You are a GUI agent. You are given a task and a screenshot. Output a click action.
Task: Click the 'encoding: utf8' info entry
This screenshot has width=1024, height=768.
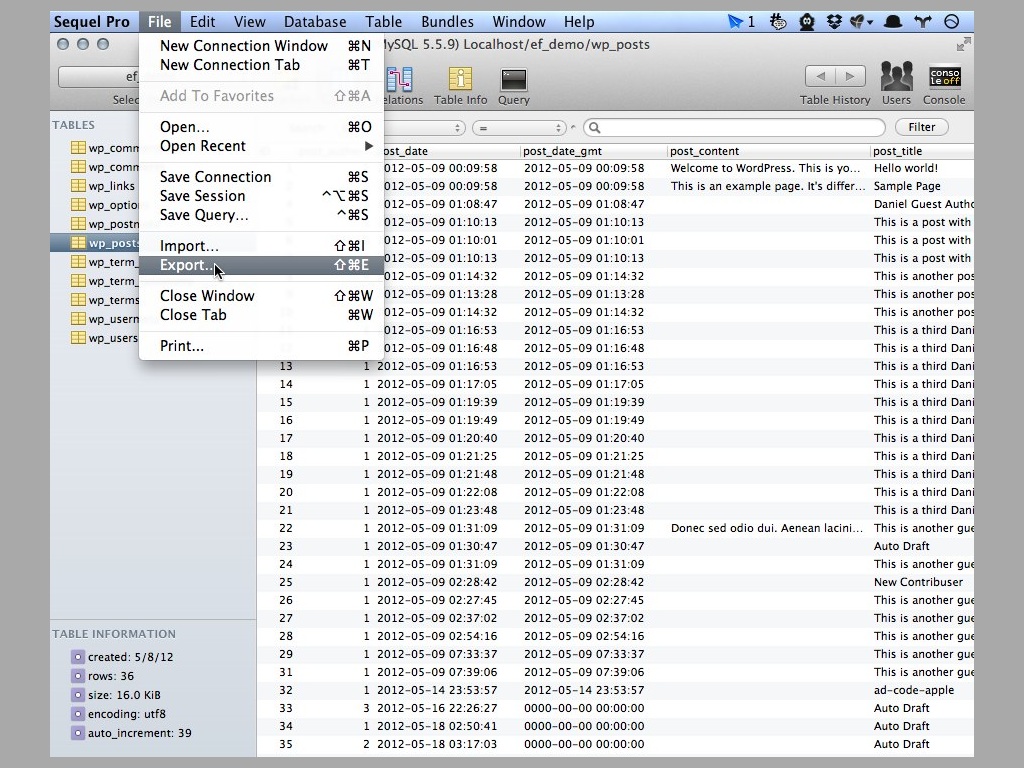(127, 714)
